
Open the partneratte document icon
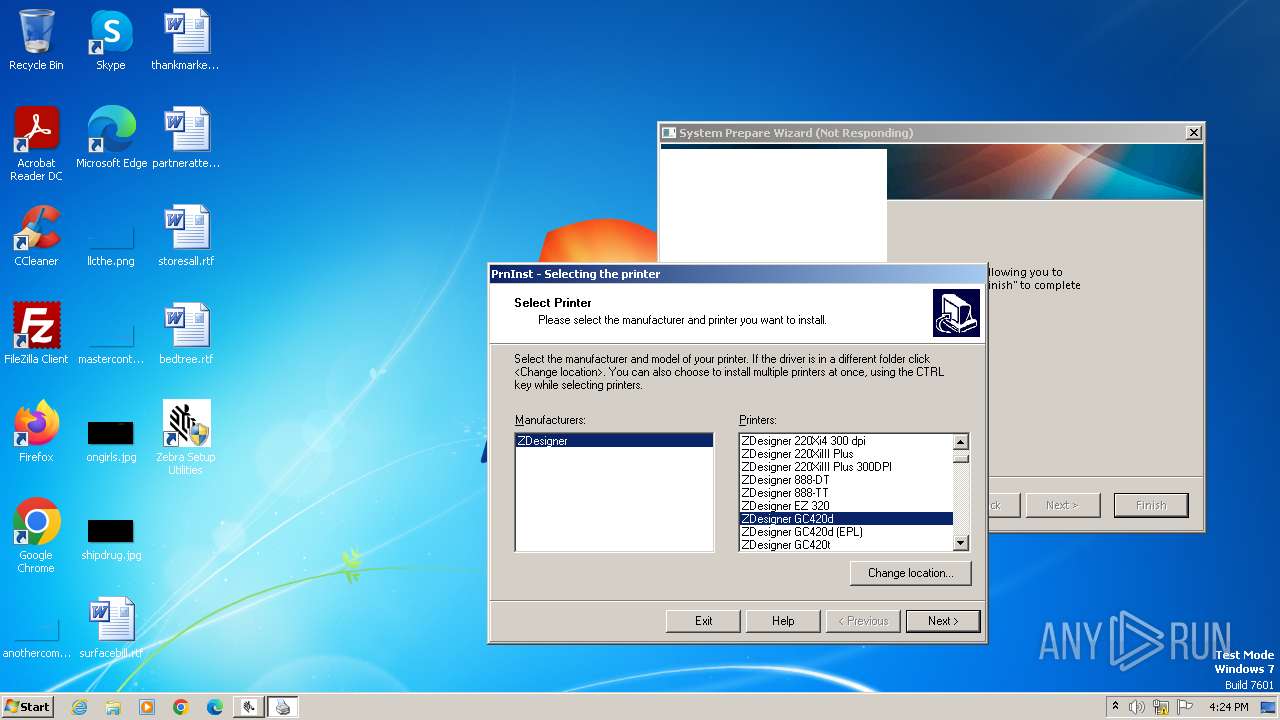point(186,138)
